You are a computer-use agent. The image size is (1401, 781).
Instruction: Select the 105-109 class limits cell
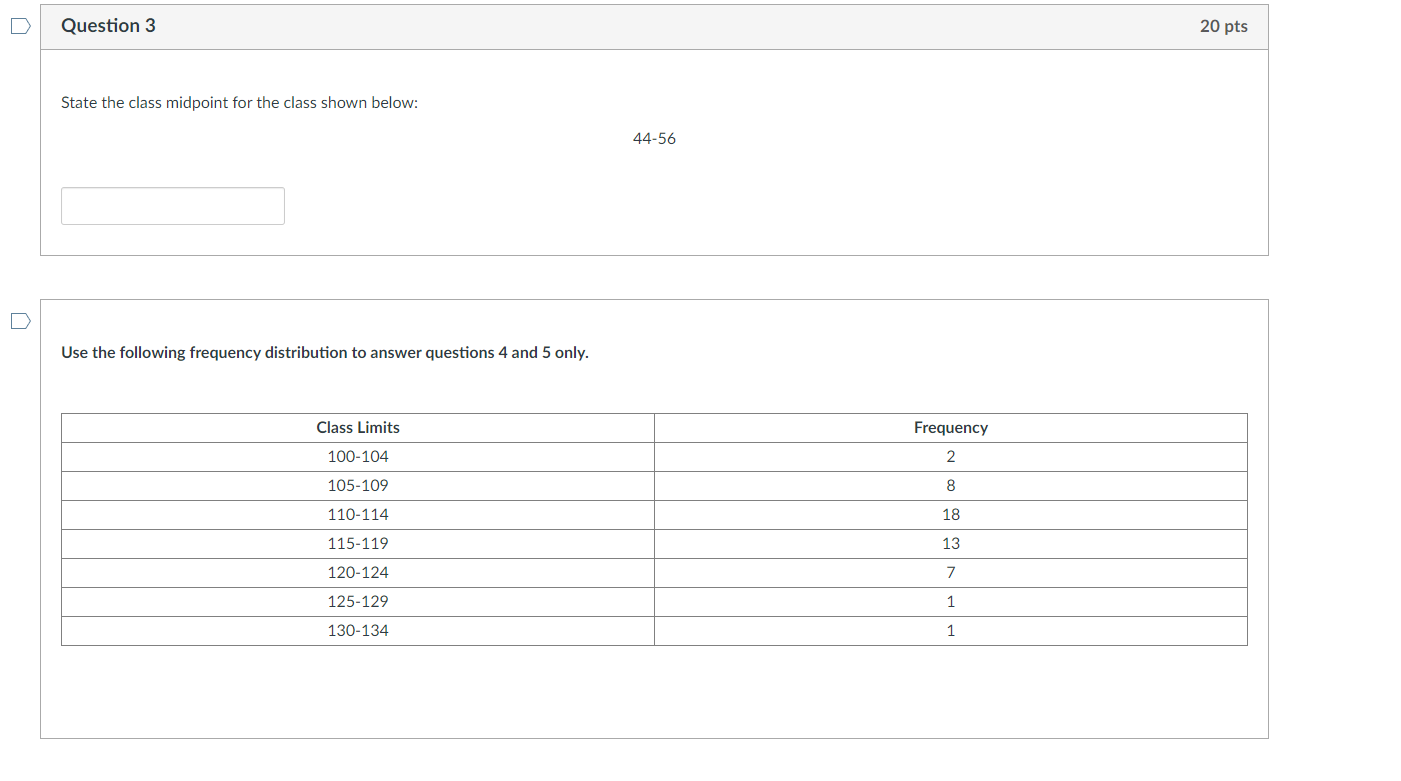(x=357, y=485)
